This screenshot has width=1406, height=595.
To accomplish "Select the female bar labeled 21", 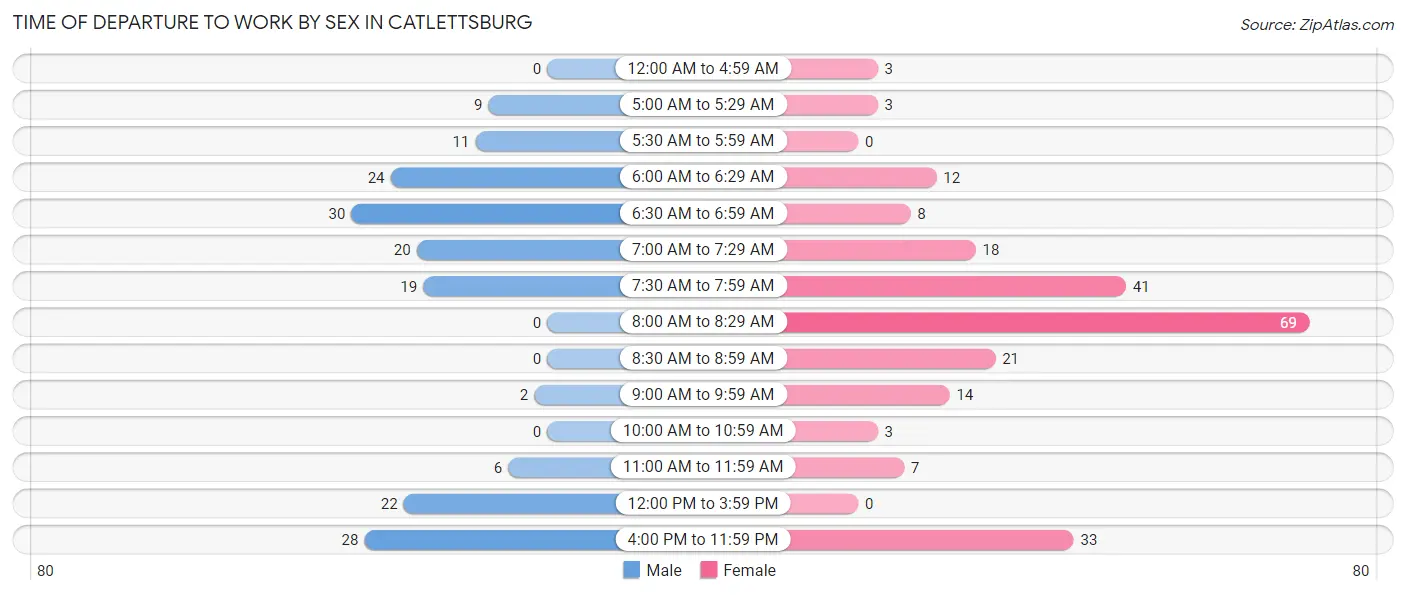I will pos(890,358).
